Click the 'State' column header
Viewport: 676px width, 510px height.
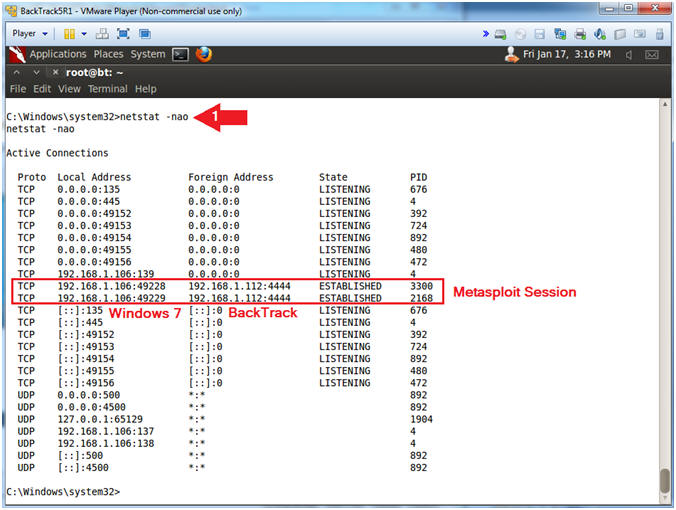click(x=333, y=177)
